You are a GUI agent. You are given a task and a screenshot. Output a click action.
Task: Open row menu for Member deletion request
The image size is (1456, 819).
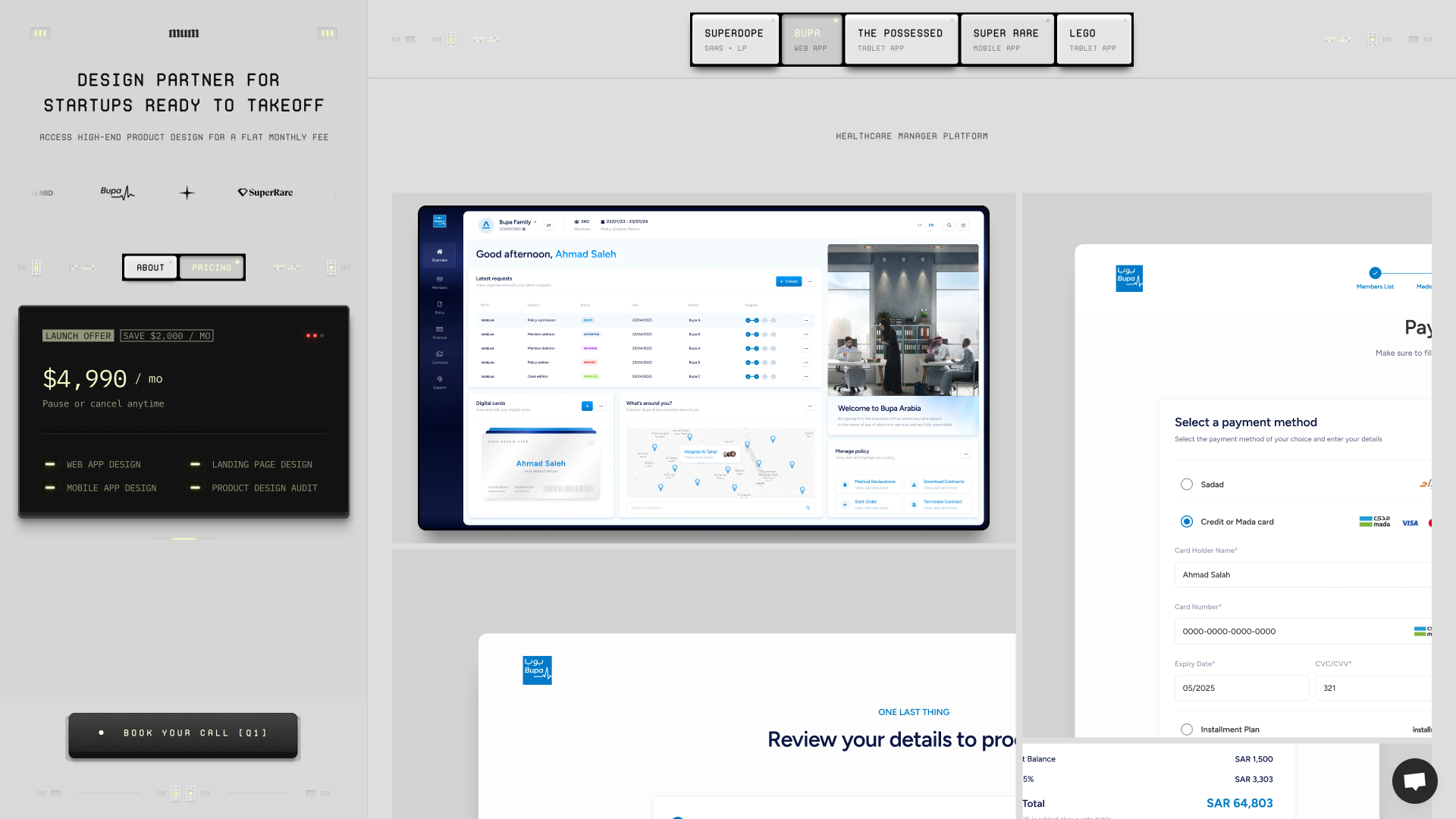[806, 348]
